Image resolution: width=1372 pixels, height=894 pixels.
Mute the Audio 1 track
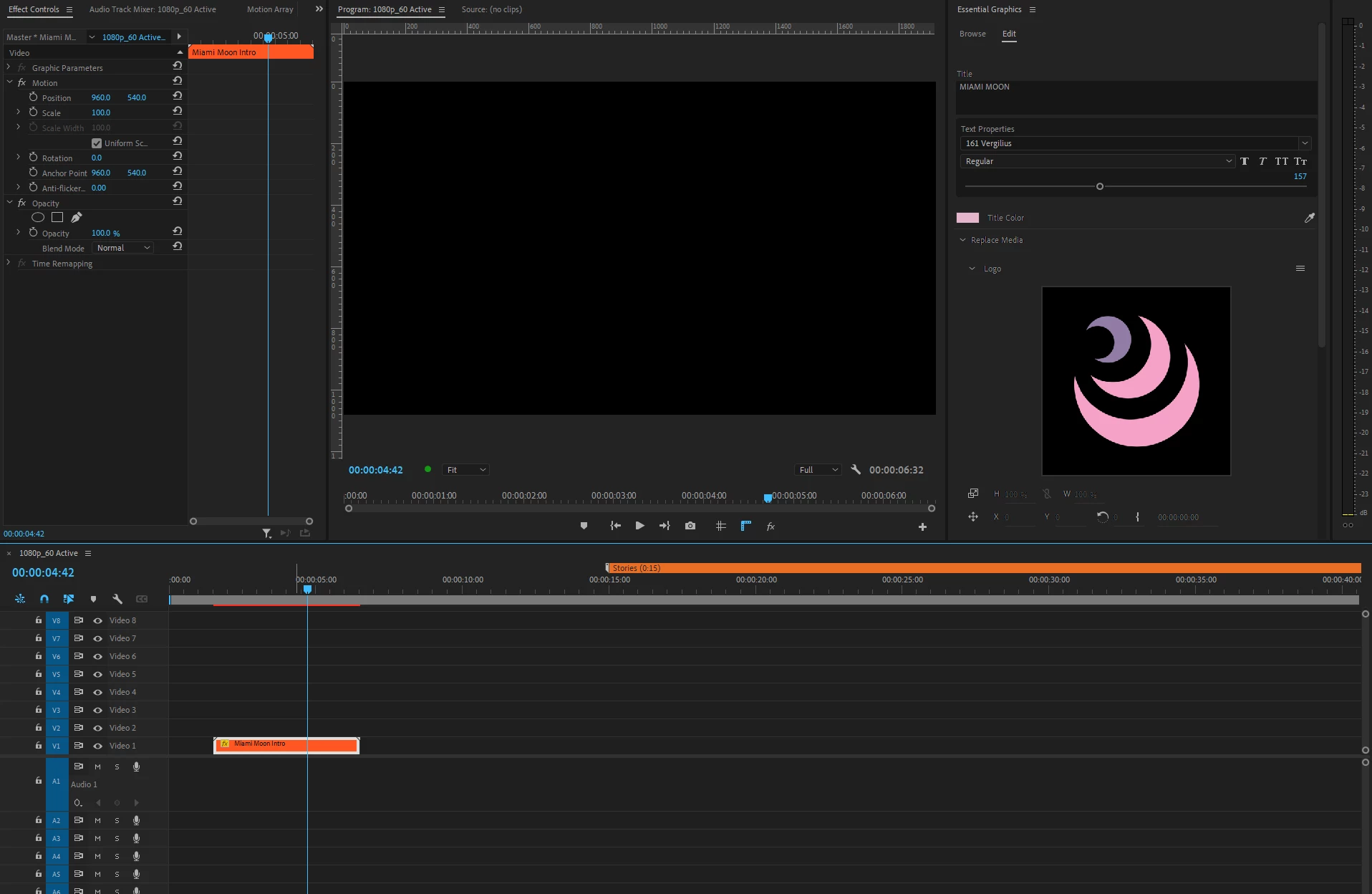[x=97, y=766]
